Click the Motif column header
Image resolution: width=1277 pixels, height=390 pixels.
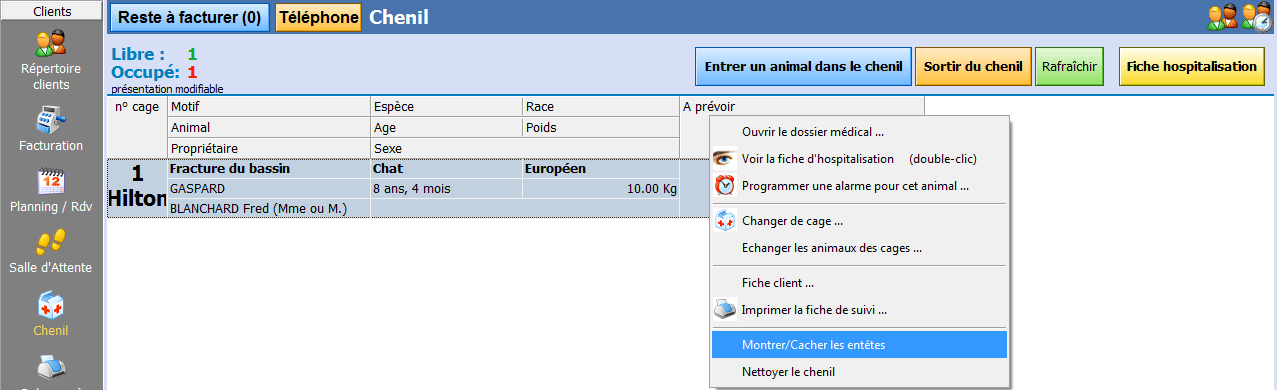269,107
